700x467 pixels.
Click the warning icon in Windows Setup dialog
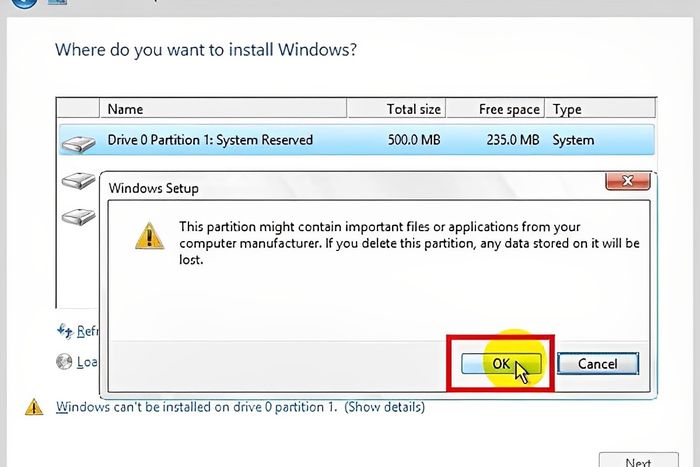(x=150, y=236)
